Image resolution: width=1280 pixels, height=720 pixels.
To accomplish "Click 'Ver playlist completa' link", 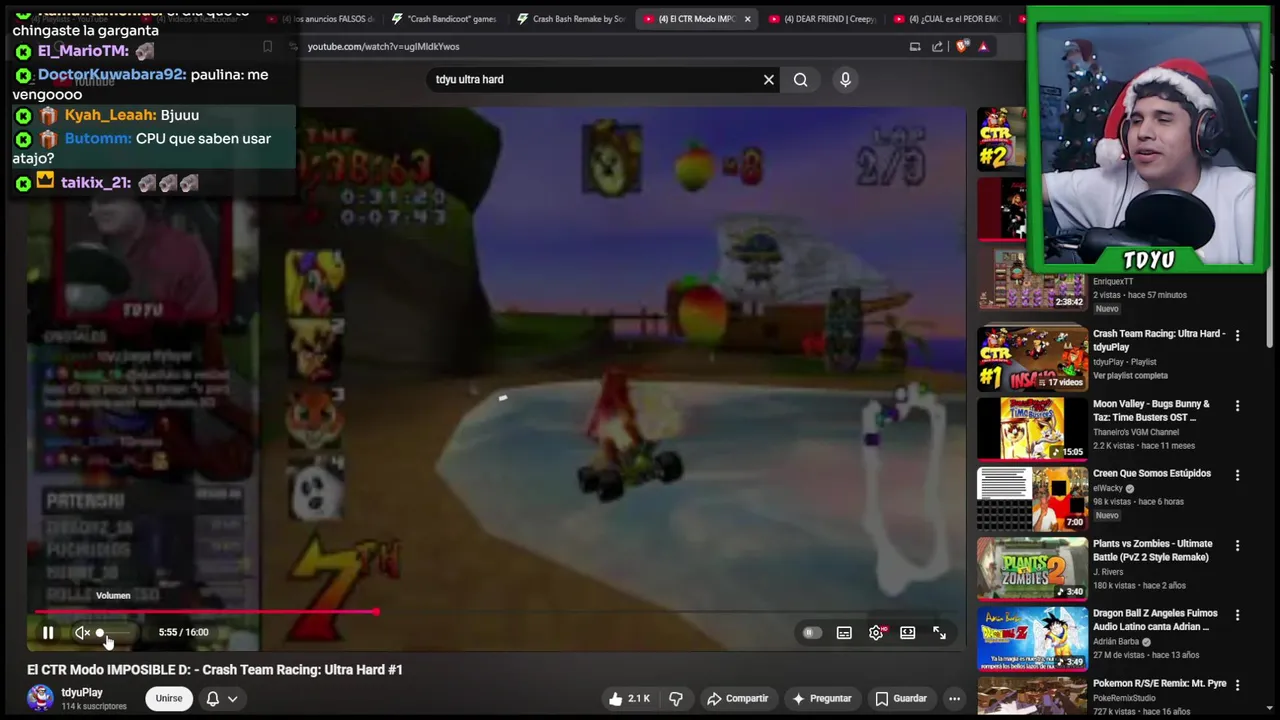I will pyautogui.click(x=1130, y=375).
